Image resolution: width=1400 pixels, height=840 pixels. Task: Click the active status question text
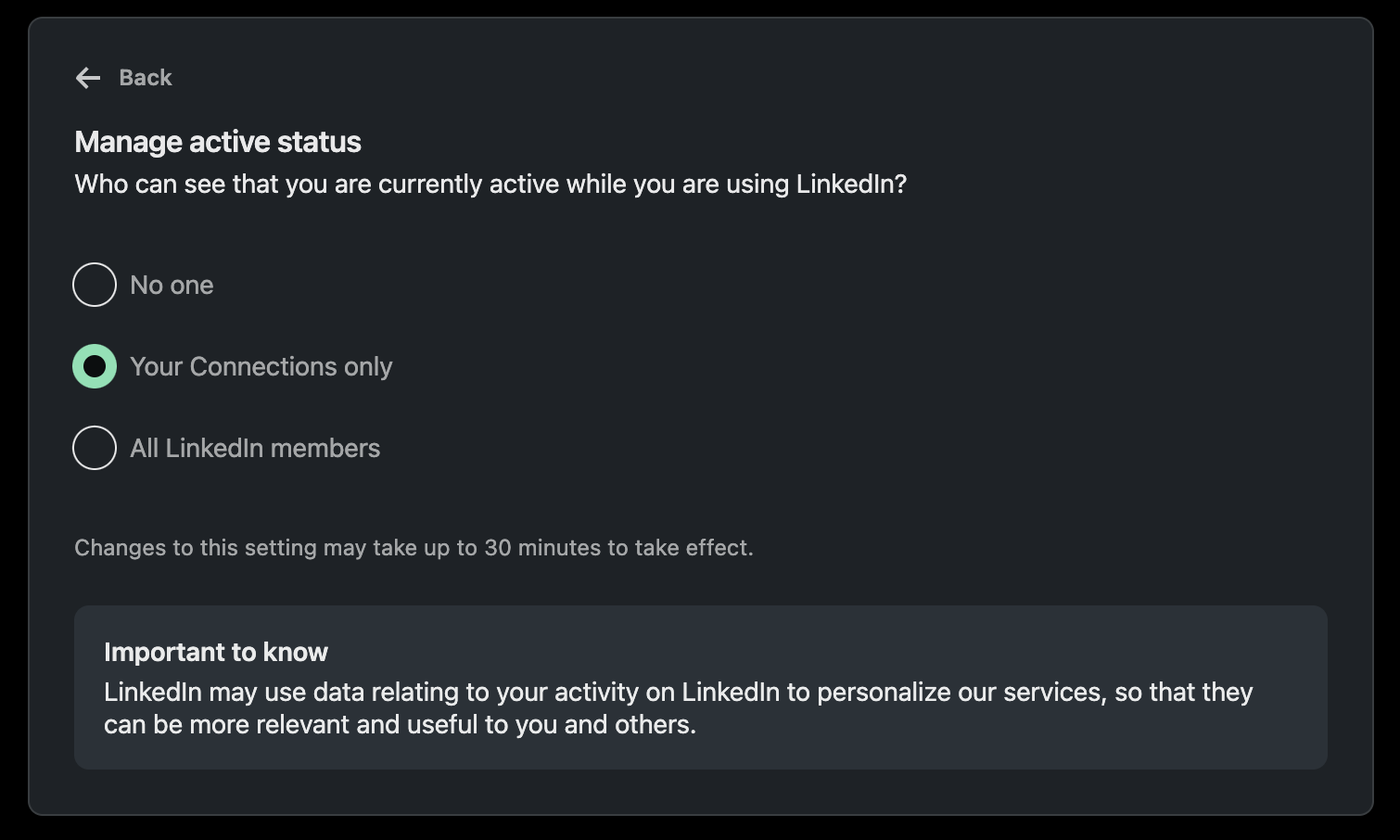(x=491, y=184)
